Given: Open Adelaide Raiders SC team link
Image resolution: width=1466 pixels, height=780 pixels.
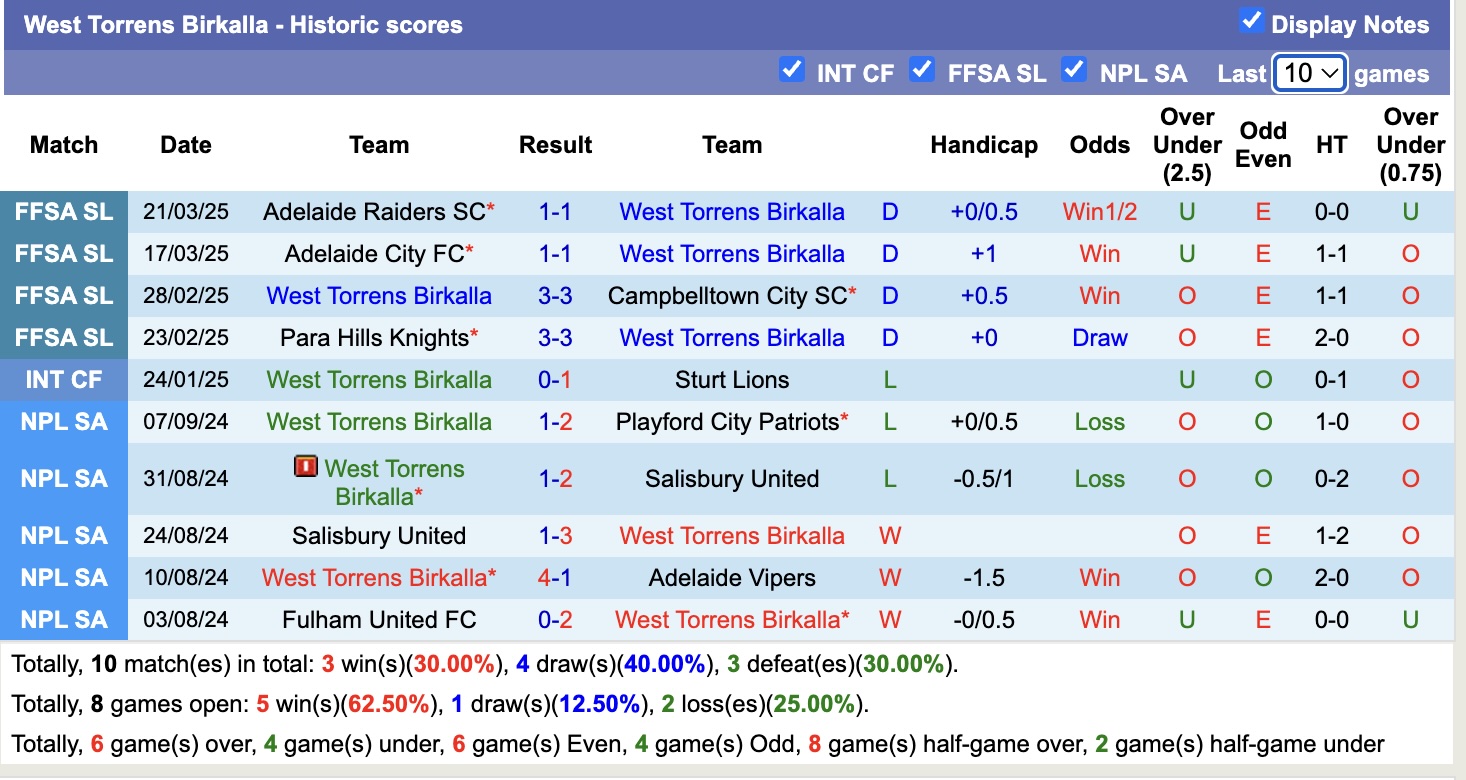Looking at the screenshot, I should click(x=374, y=212).
